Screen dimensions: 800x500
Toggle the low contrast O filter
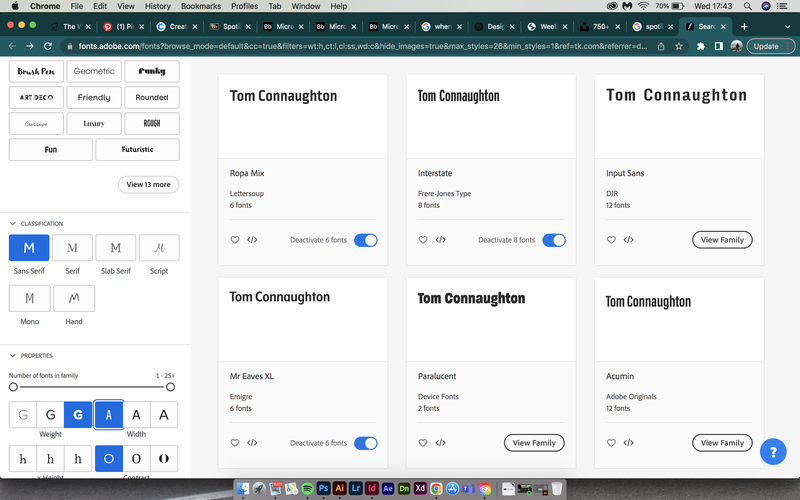[109, 458]
